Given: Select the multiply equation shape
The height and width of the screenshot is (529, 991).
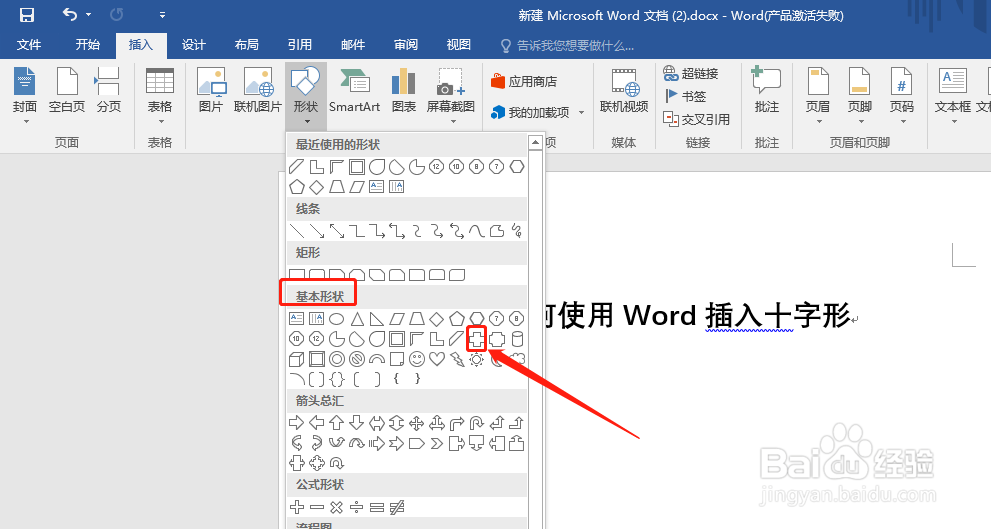Looking at the screenshot, I should pos(337,507).
